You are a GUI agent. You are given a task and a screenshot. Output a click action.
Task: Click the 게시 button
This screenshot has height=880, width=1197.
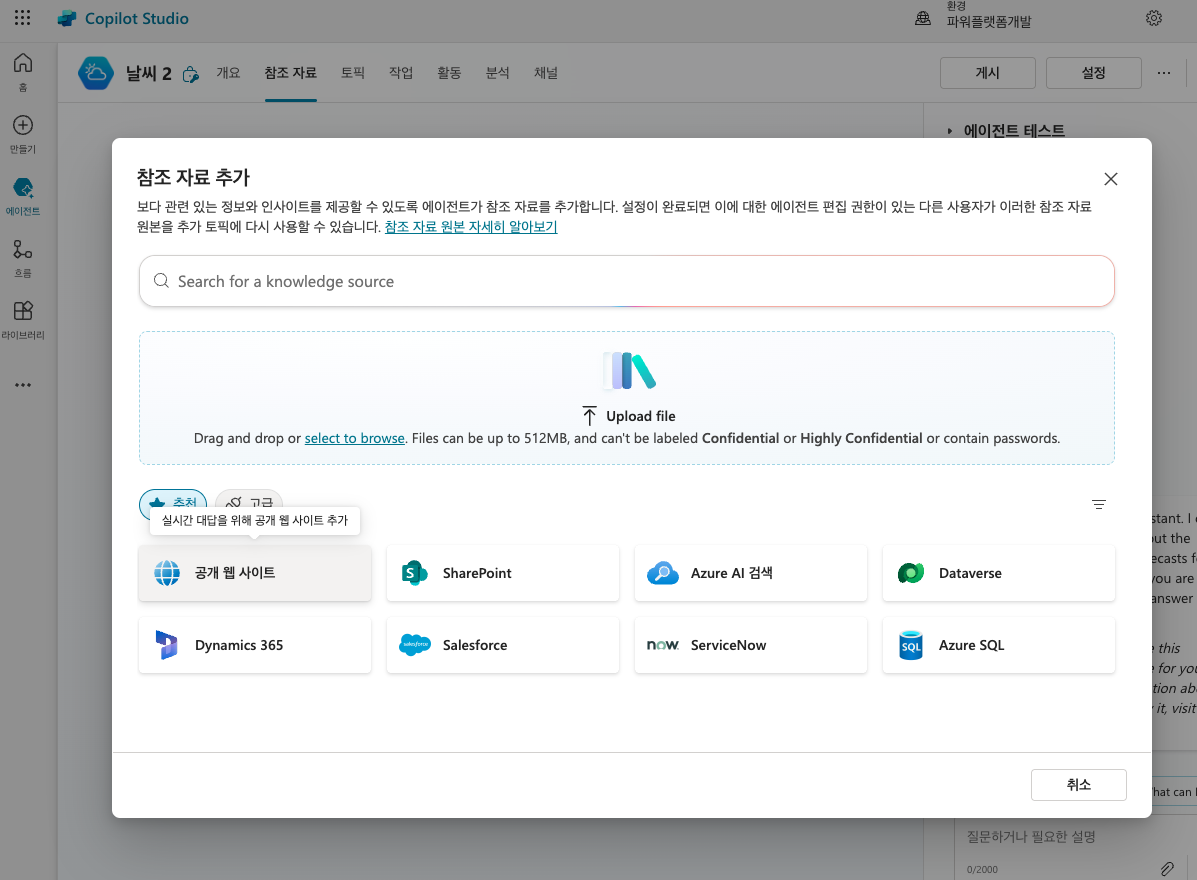coord(988,73)
